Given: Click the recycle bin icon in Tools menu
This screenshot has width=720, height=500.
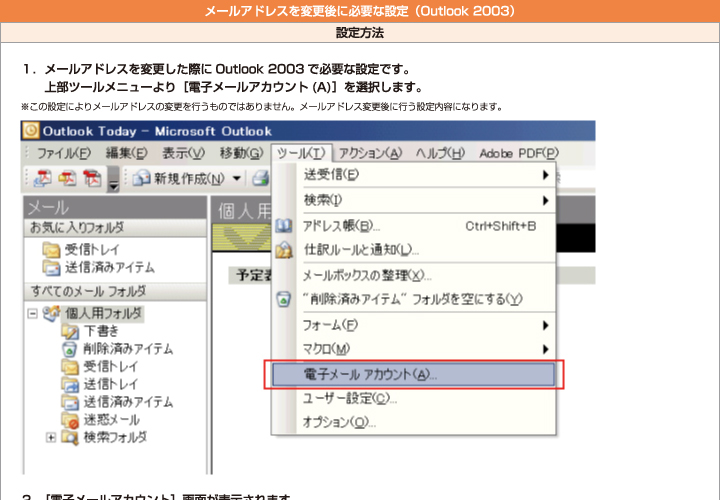Looking at the screenshot, I should (x=284, y=299).
